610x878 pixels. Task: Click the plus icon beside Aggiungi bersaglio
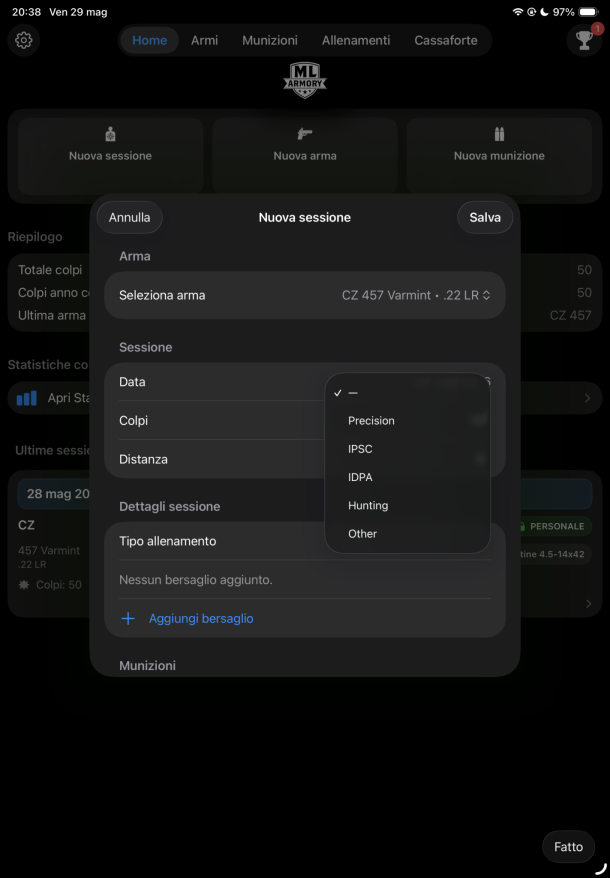click(x=128, y=618)
